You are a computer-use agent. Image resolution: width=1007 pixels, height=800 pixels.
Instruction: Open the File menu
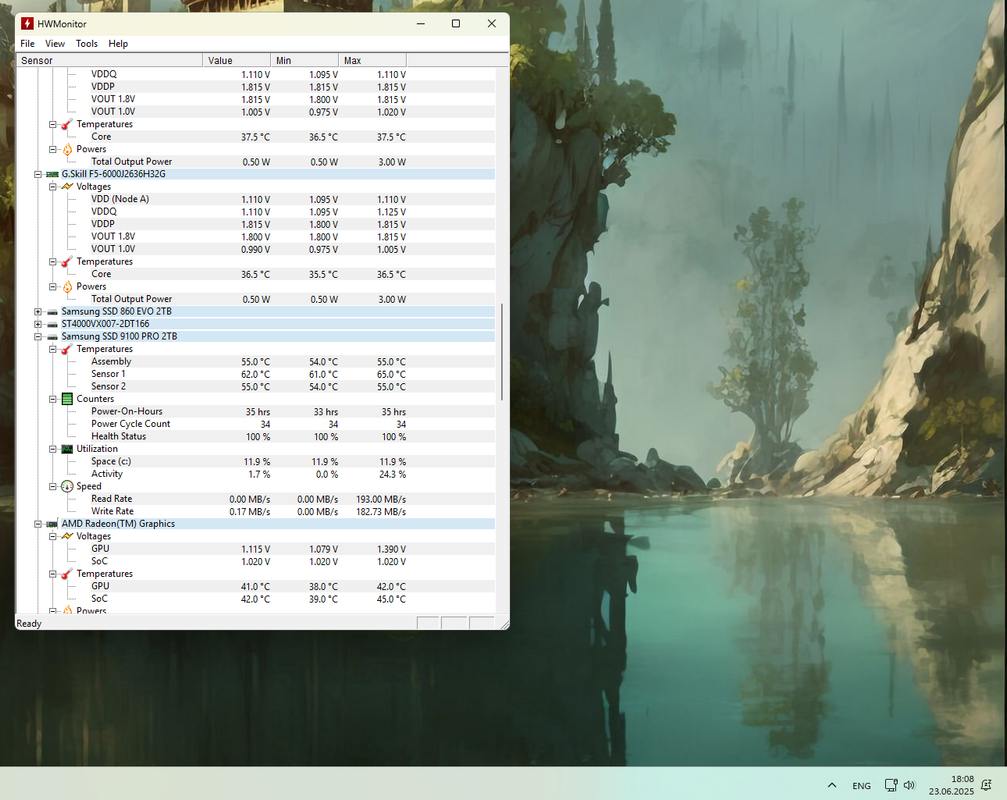[28, 44]
